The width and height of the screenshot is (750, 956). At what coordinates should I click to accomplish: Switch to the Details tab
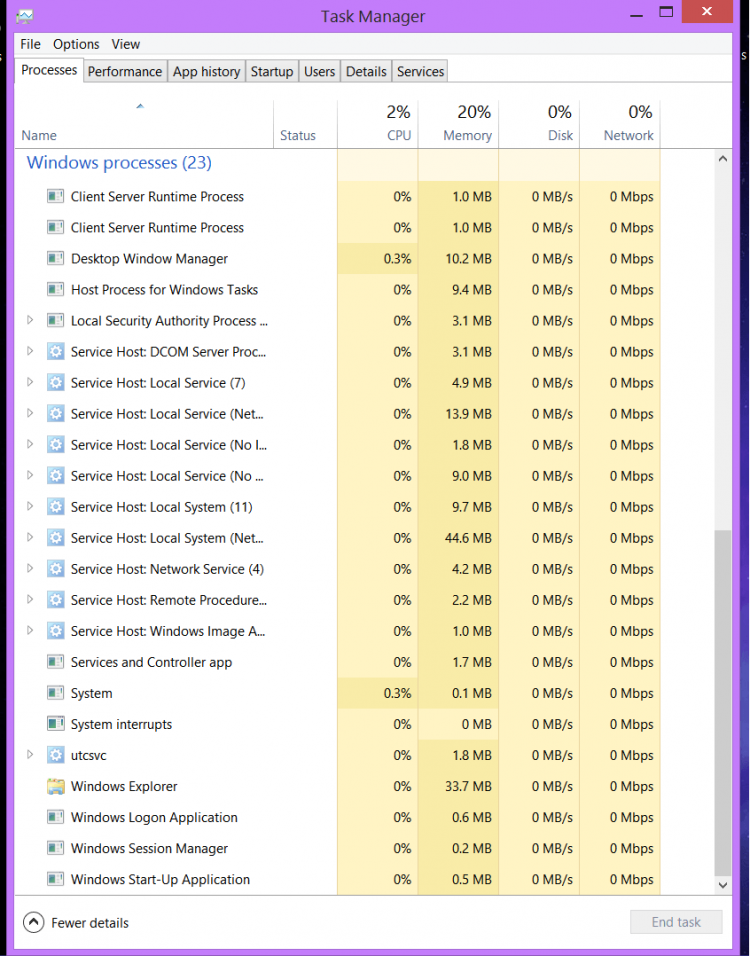366,71
